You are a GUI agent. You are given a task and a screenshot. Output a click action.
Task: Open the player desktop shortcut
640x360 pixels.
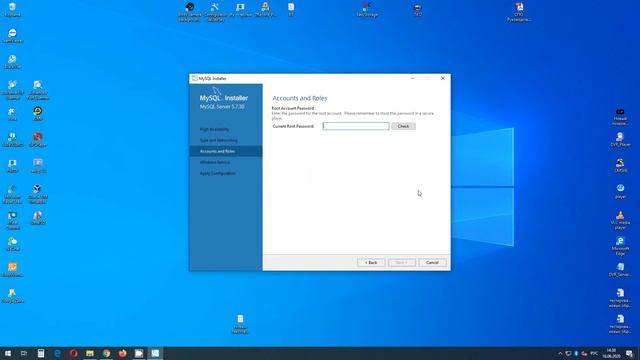[x=620, y=191]
